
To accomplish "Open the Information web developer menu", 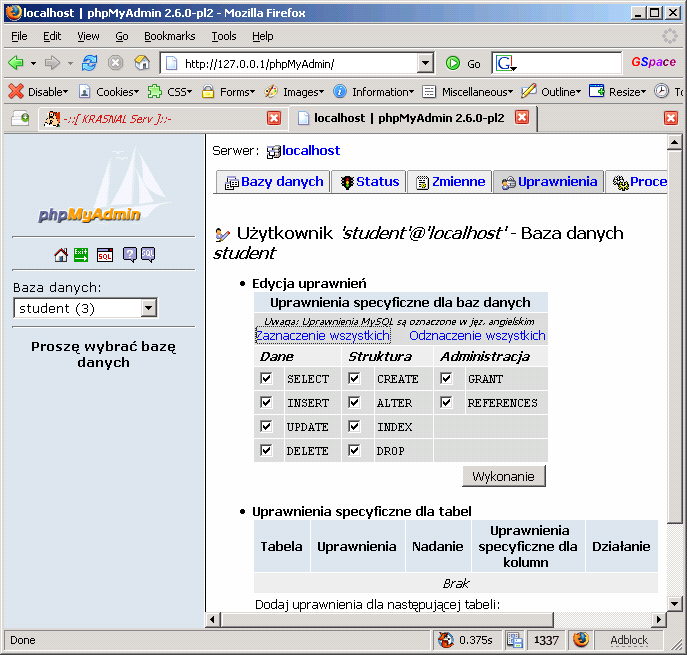I will tap(373, 92).
